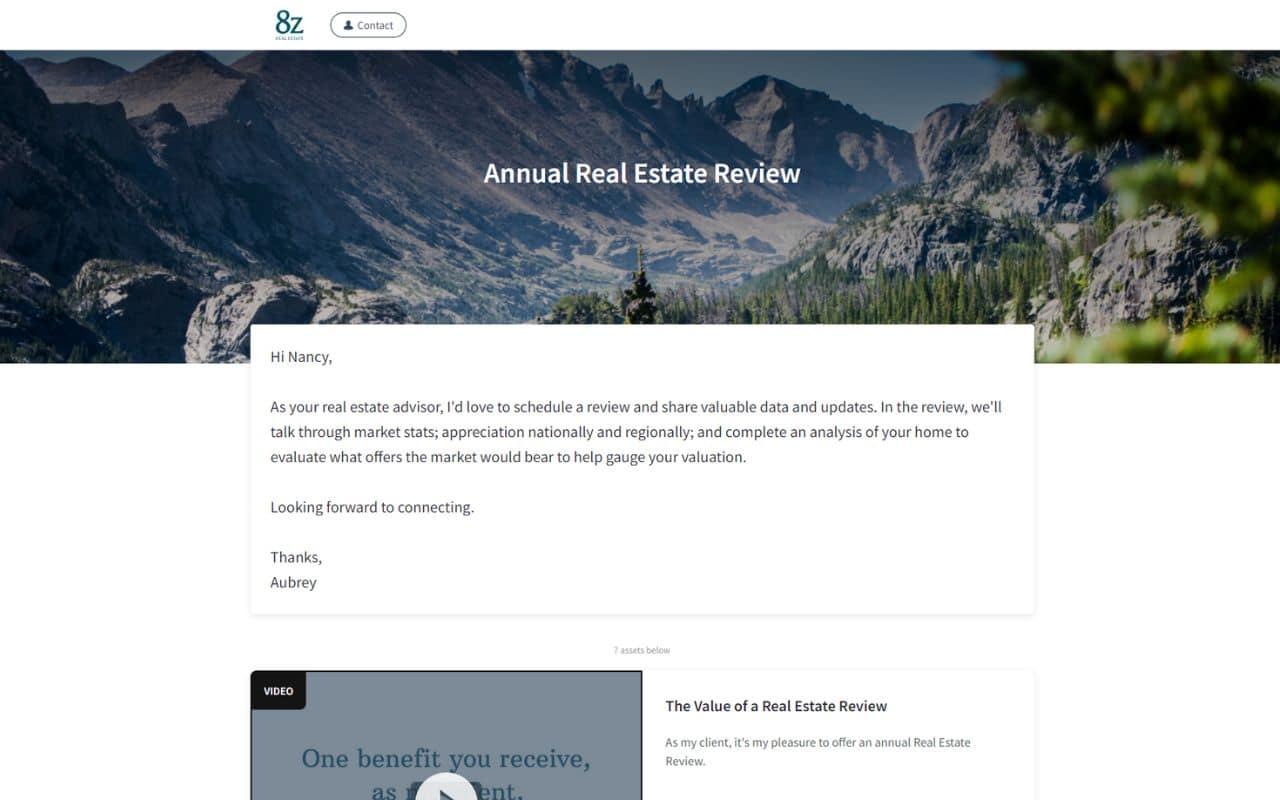
Task: Click the real estate advisor message paragraph
Action: pos(636,432)
